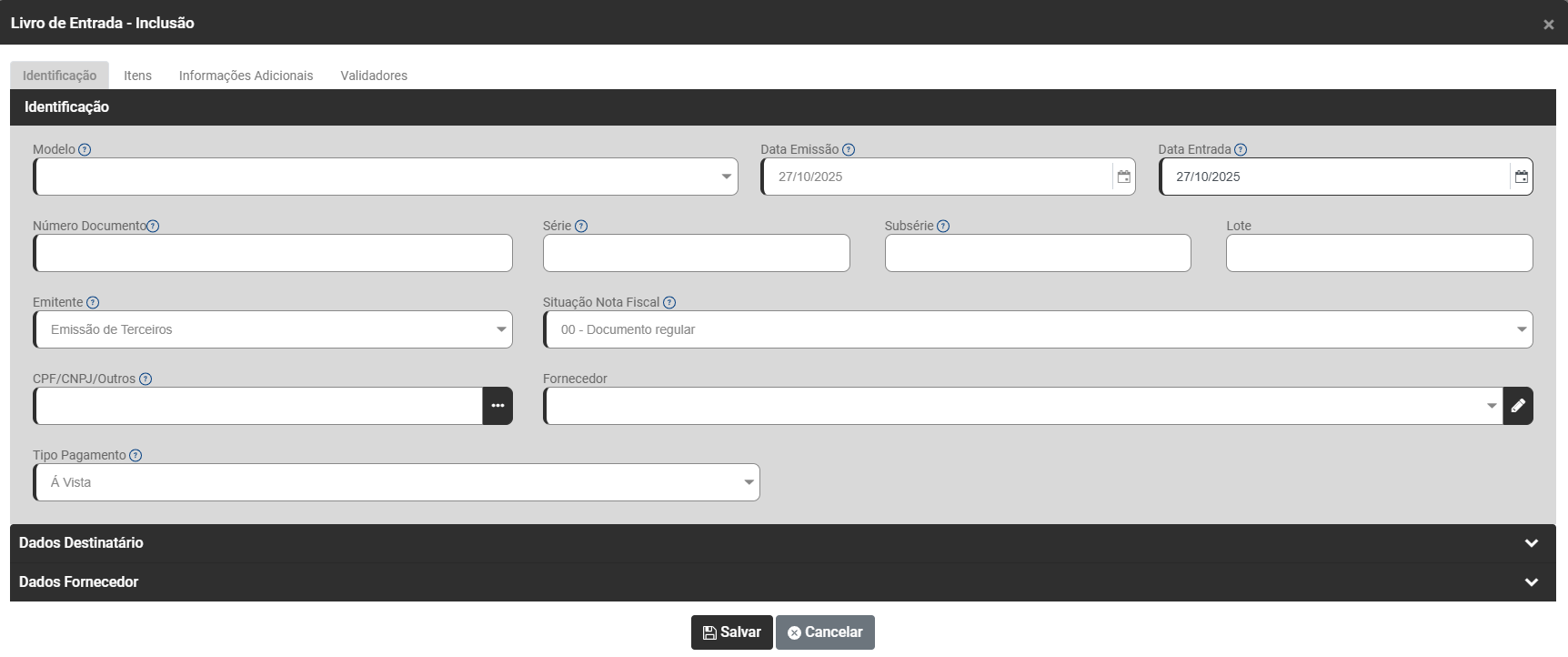Click the help icon next to Emitente
The width and height of the screenshot is (1568, 657).
pos(93,303)
